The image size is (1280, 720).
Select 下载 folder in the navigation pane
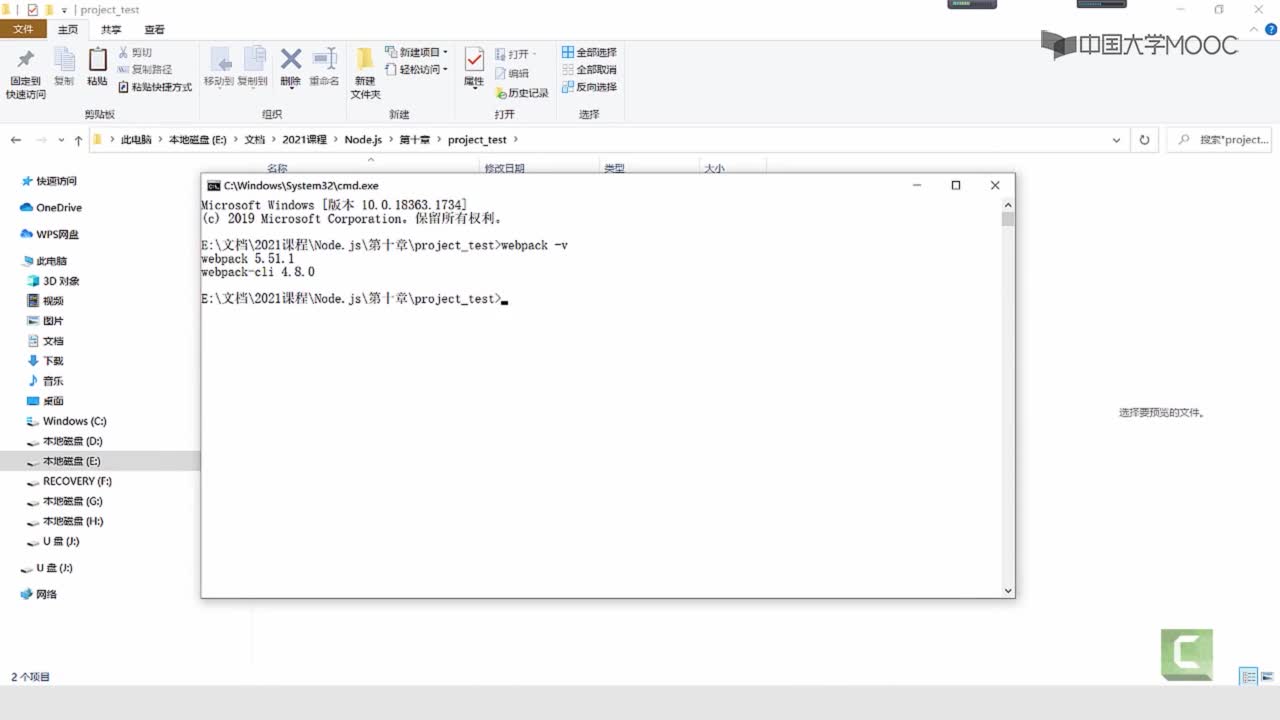tap(45, 361)
